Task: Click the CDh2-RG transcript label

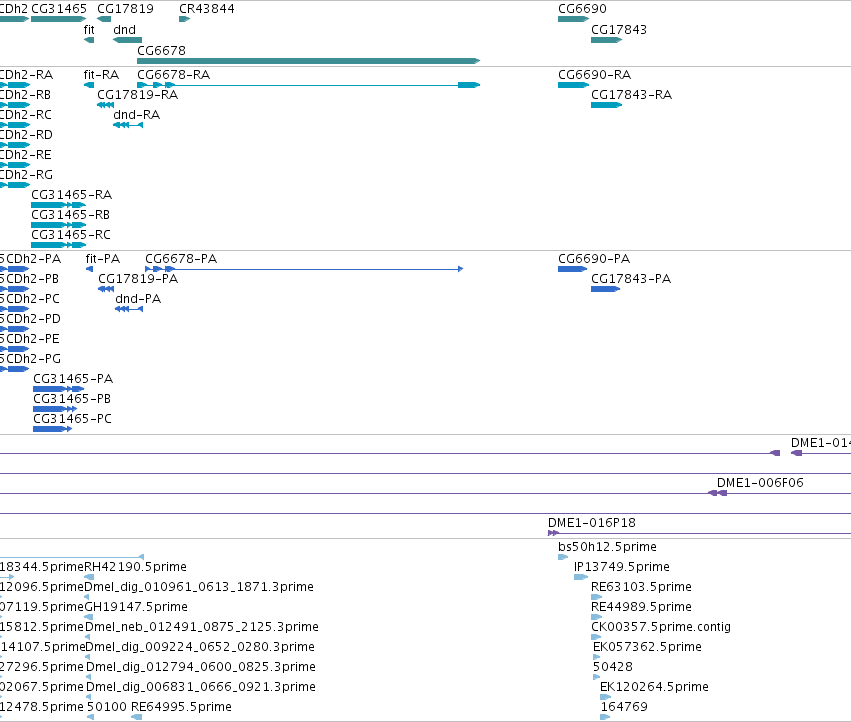Action: pyautogui.click(x=26, y=175)
